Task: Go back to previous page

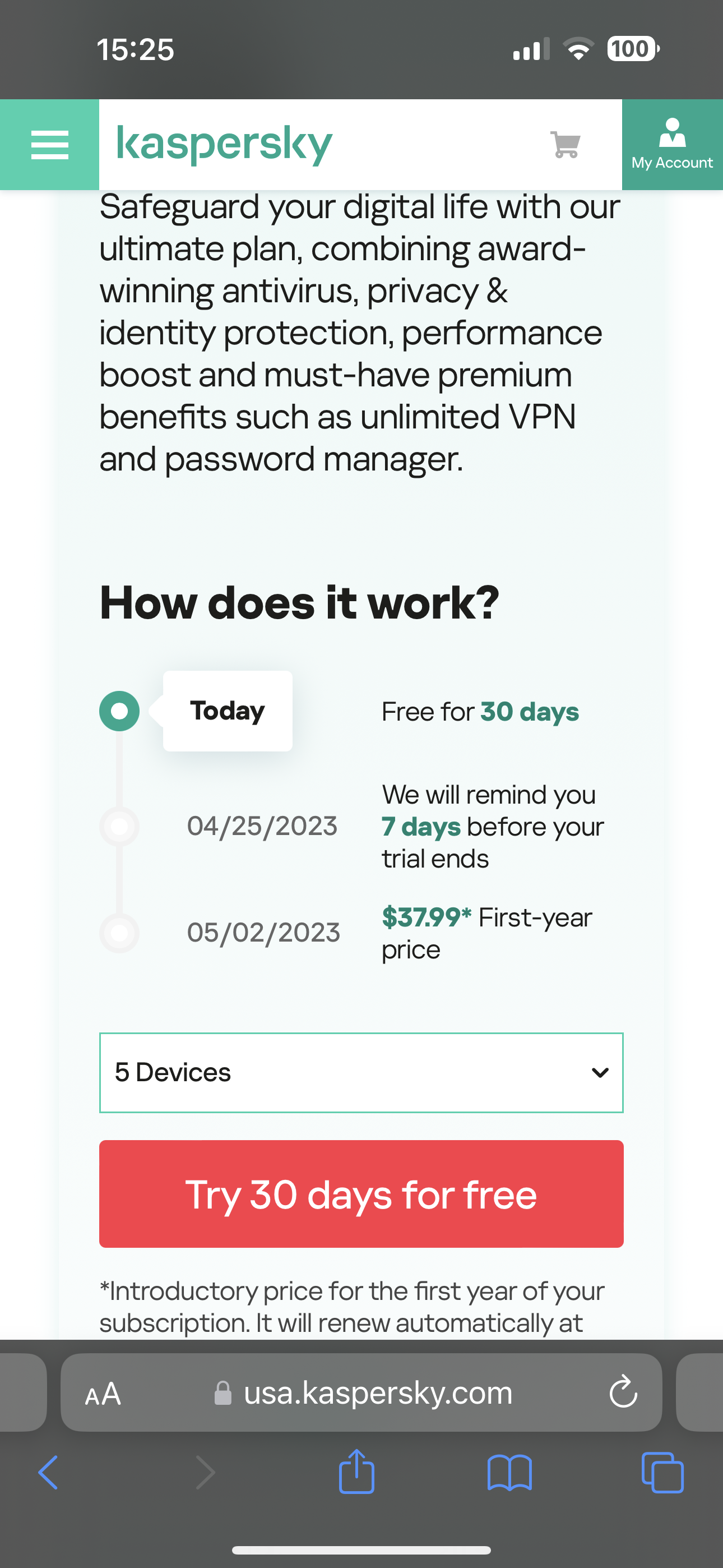Action: coord(49,1473)
